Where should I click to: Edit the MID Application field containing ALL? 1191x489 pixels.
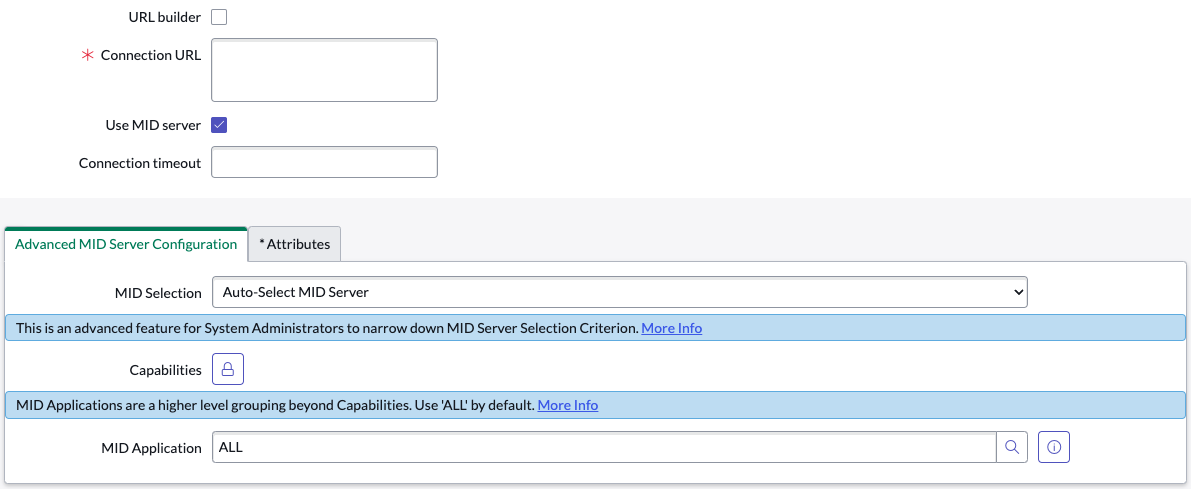(604, 447)
